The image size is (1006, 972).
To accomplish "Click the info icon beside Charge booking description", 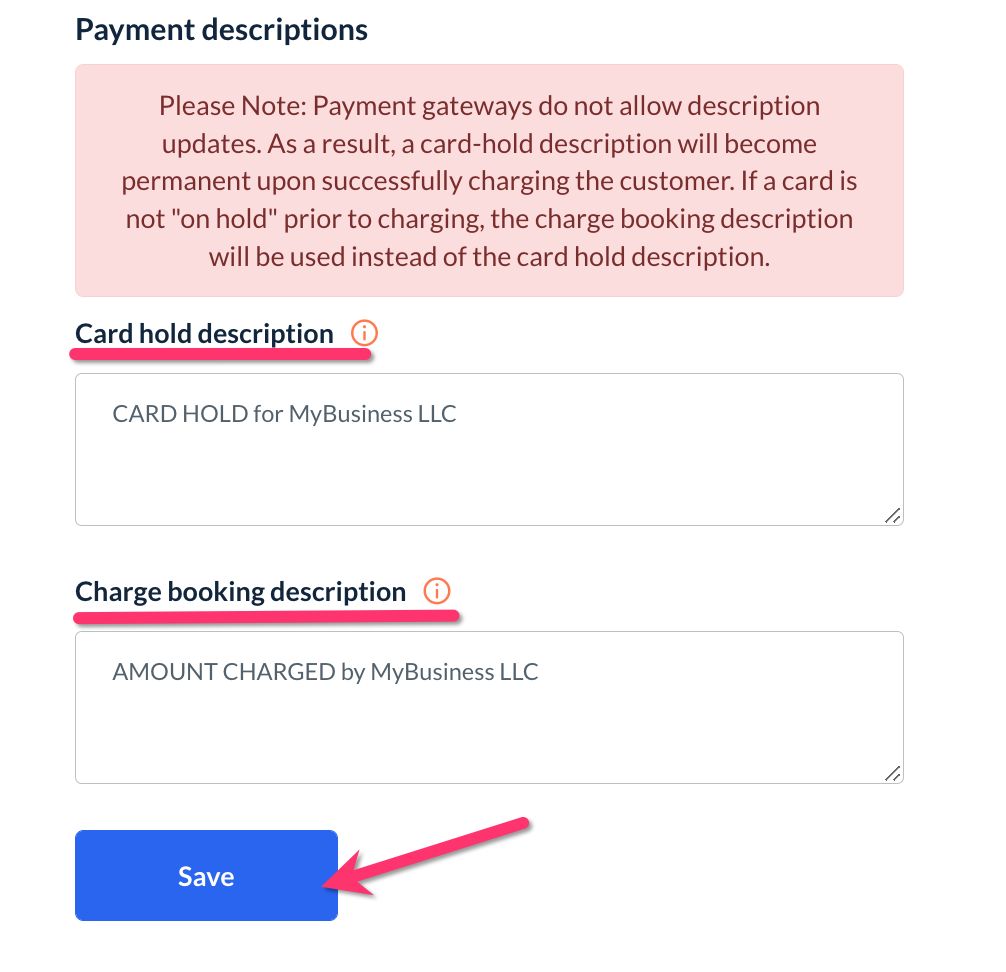I will click(436, 591).
